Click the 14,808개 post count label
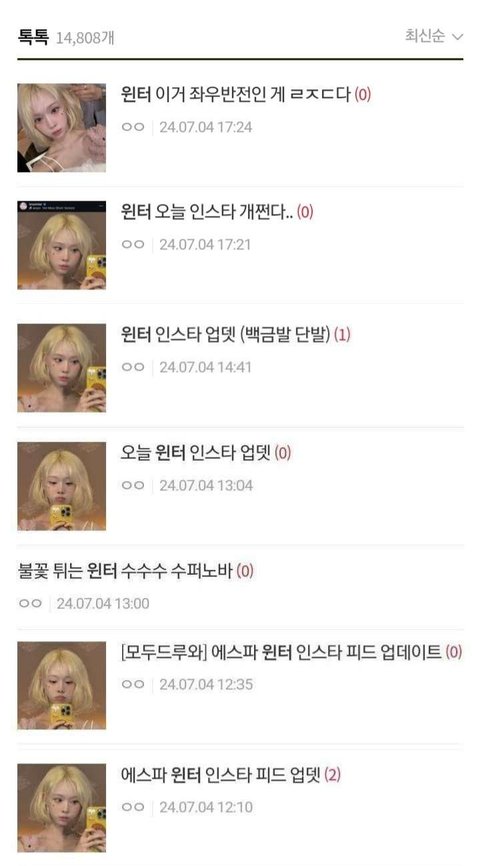480x866 pixels. [x=85, y=38]
